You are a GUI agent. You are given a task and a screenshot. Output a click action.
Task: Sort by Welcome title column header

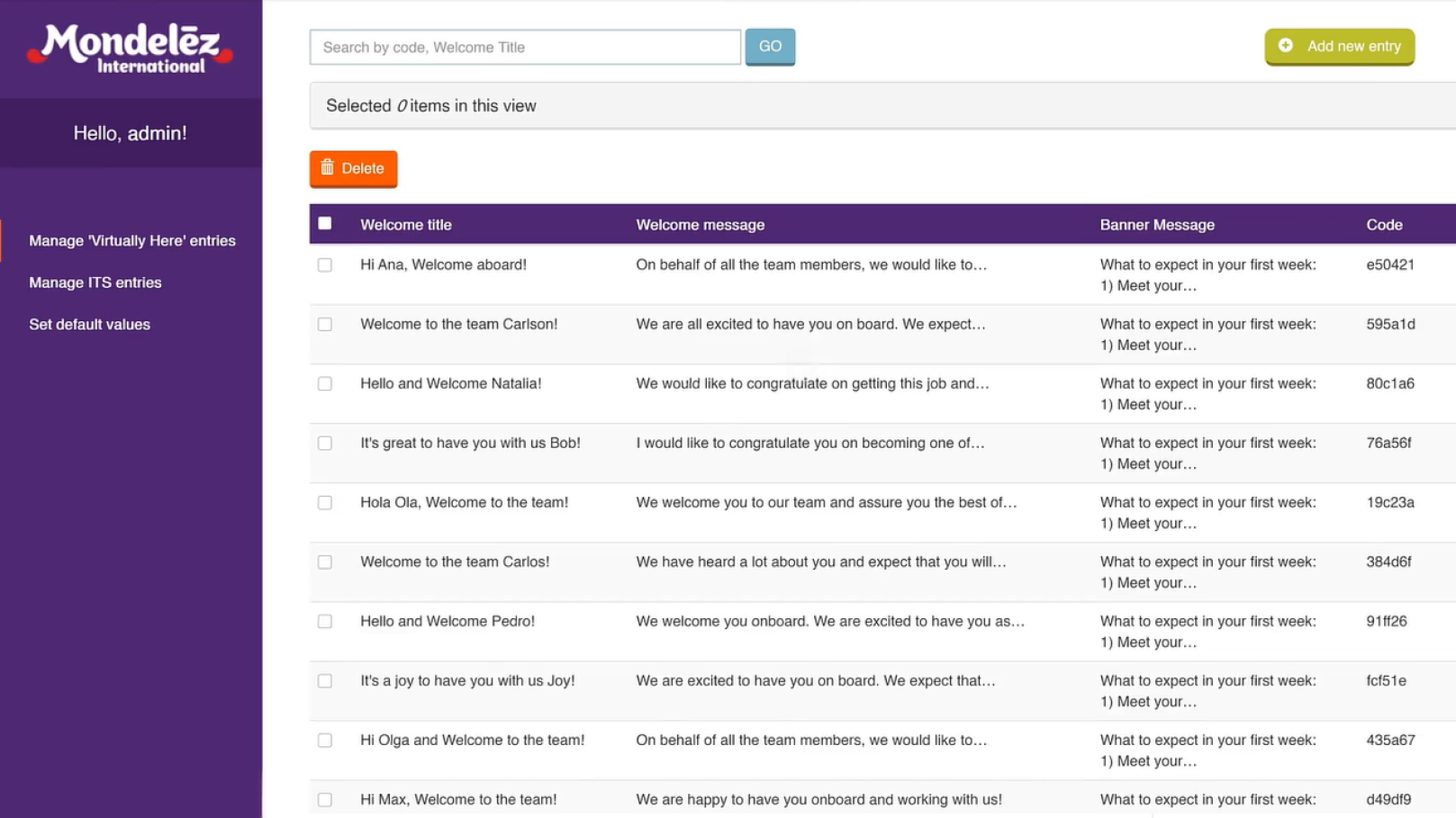[x=406, y=225]
